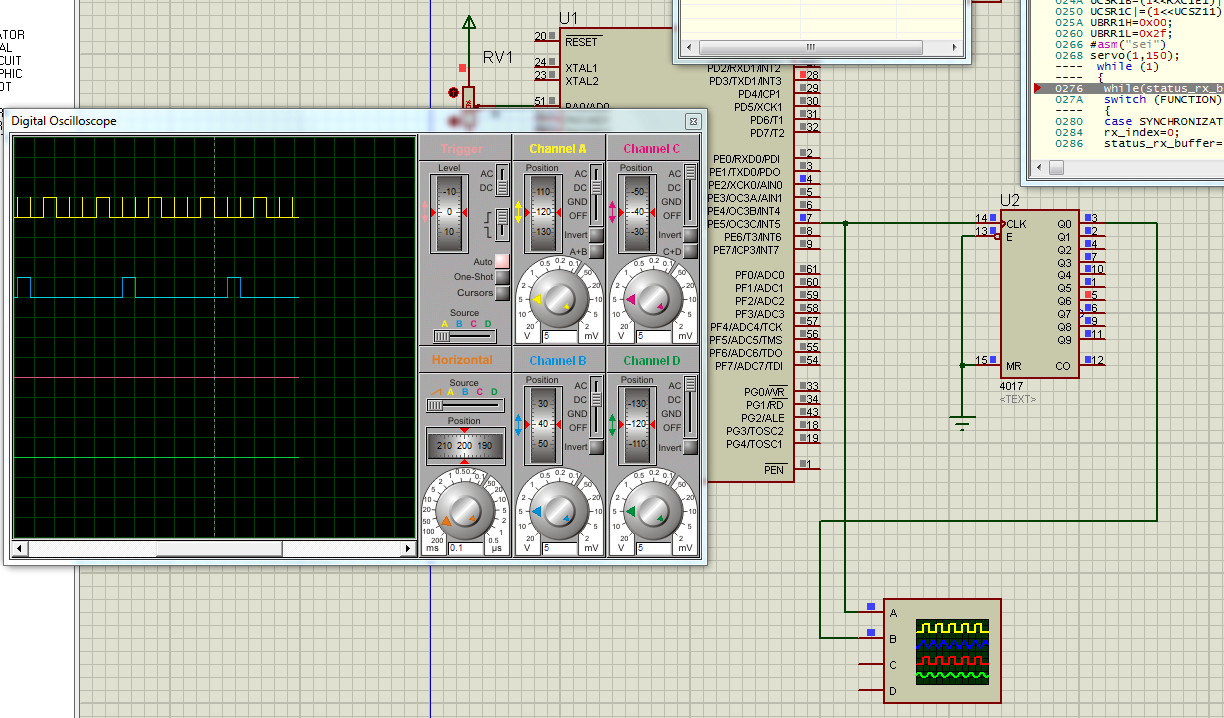Enable the C+D sum mode

(691, 252)
